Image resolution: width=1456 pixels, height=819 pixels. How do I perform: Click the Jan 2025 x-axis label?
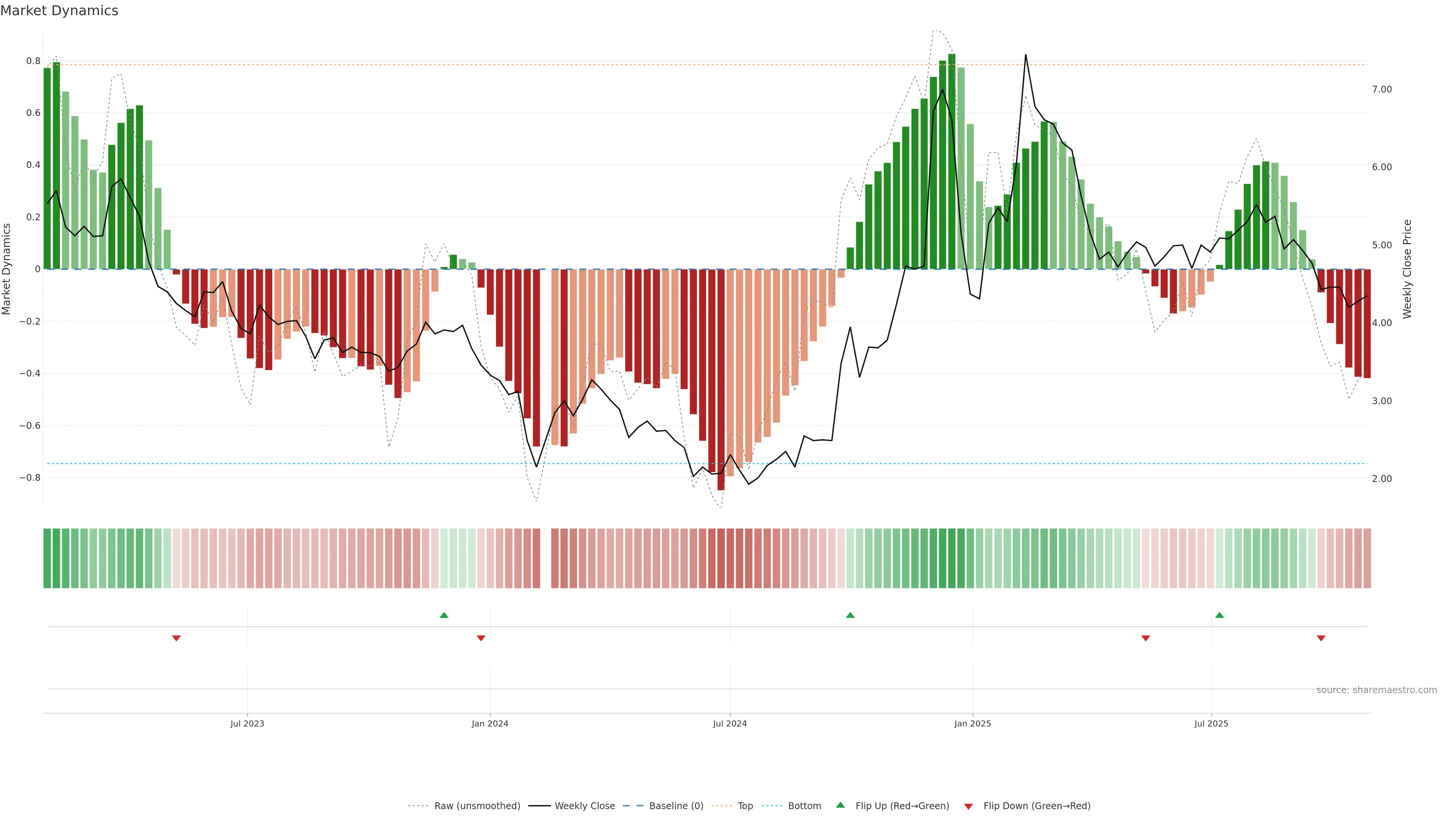tap(972, 724)
